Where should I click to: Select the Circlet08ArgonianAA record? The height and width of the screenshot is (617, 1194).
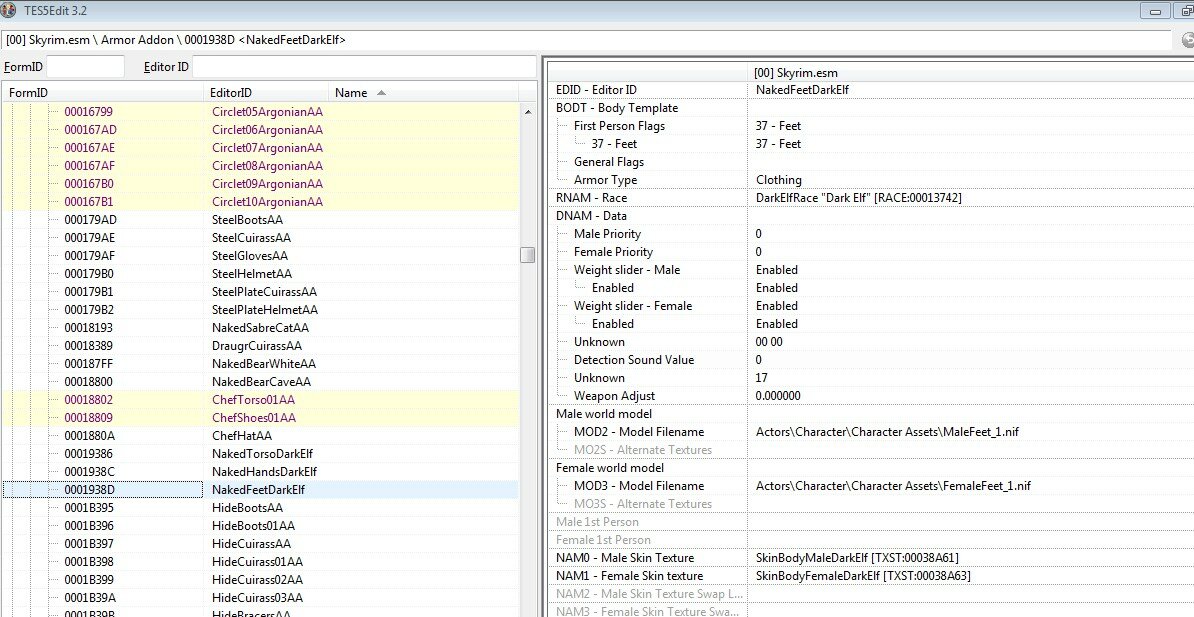click(260, 166)
